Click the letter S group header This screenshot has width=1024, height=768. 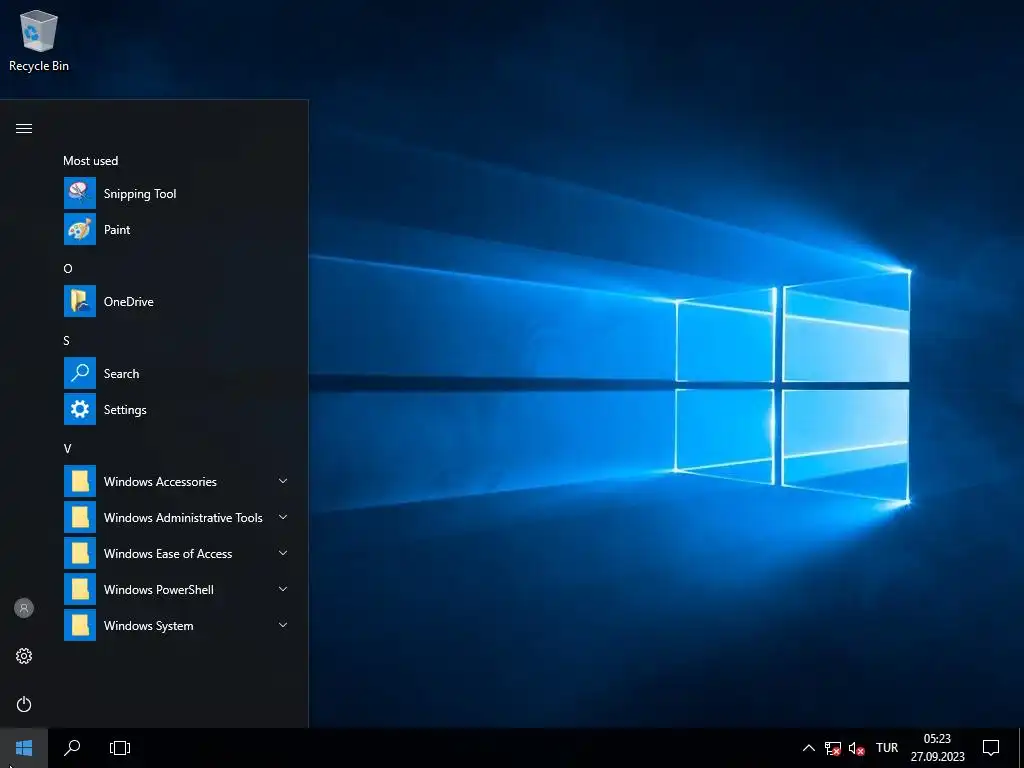click(x=67, y=340)
